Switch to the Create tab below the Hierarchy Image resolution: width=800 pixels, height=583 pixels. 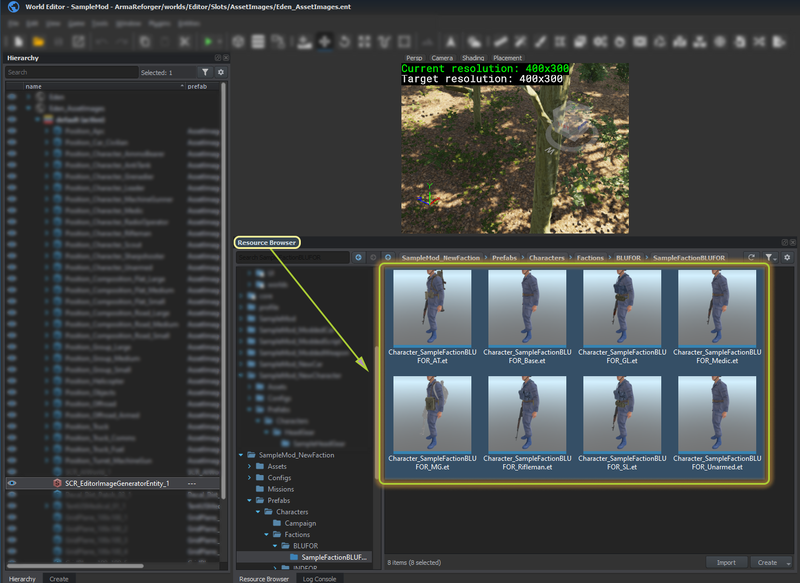(59, 579)
